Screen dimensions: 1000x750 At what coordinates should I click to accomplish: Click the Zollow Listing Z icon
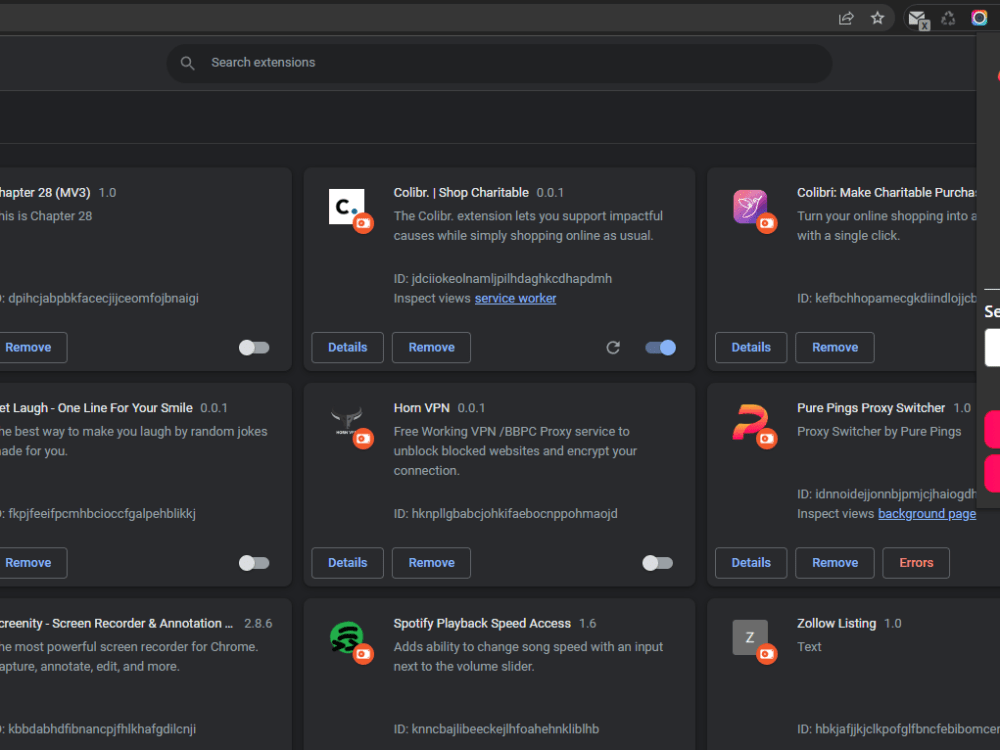tap(750, 637)
